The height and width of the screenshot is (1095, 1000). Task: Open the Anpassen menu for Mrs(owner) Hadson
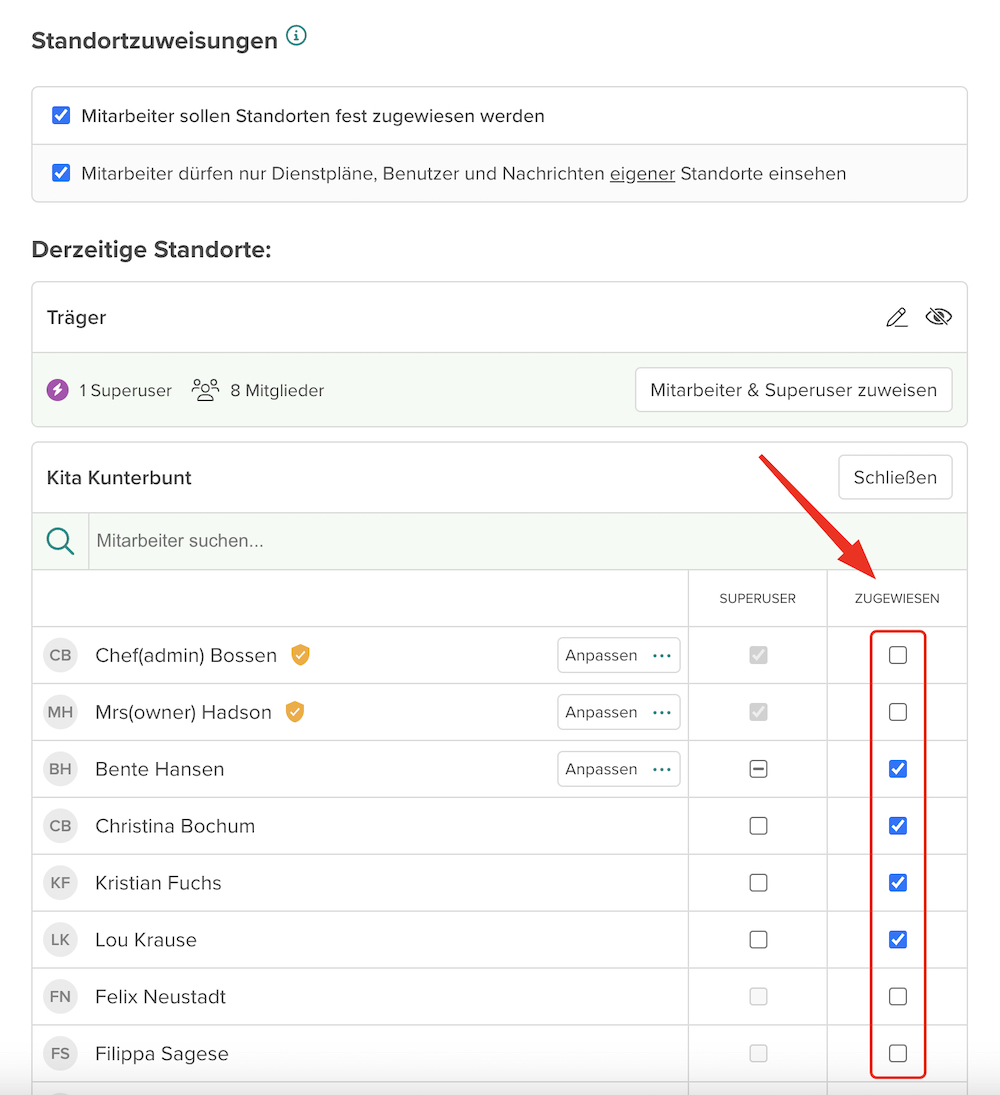[618, 713]
